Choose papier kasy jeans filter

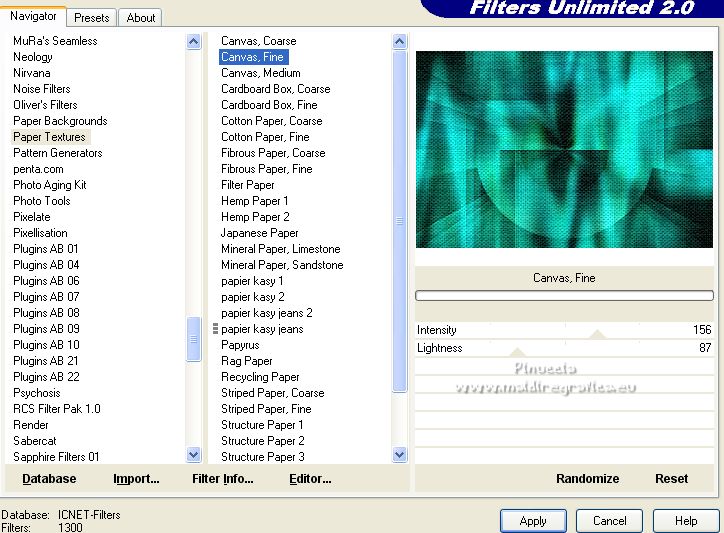coord(262,329)
